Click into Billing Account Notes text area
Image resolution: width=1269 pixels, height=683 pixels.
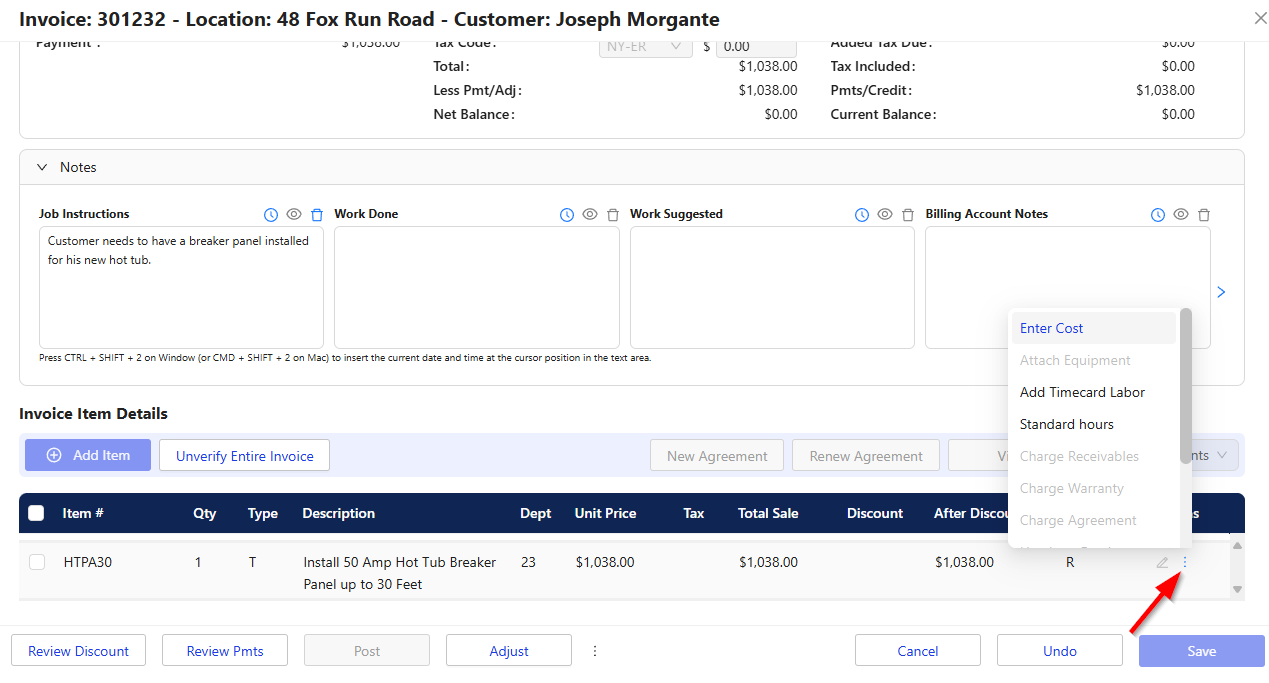coord(1068,287)
